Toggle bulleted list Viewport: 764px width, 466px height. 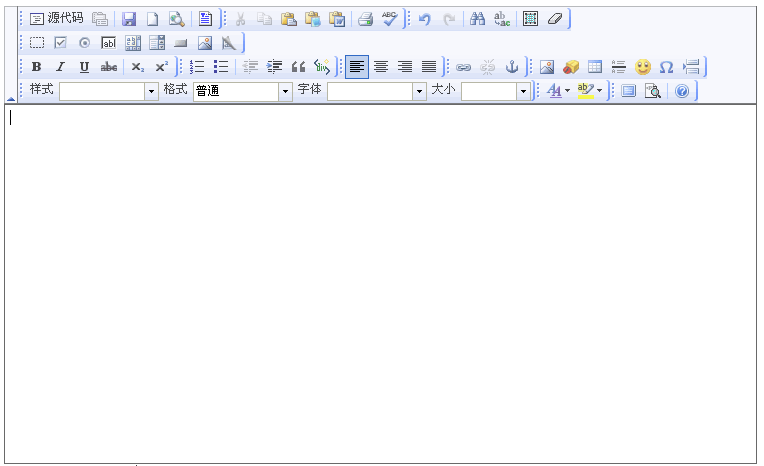tap(221, 67)
